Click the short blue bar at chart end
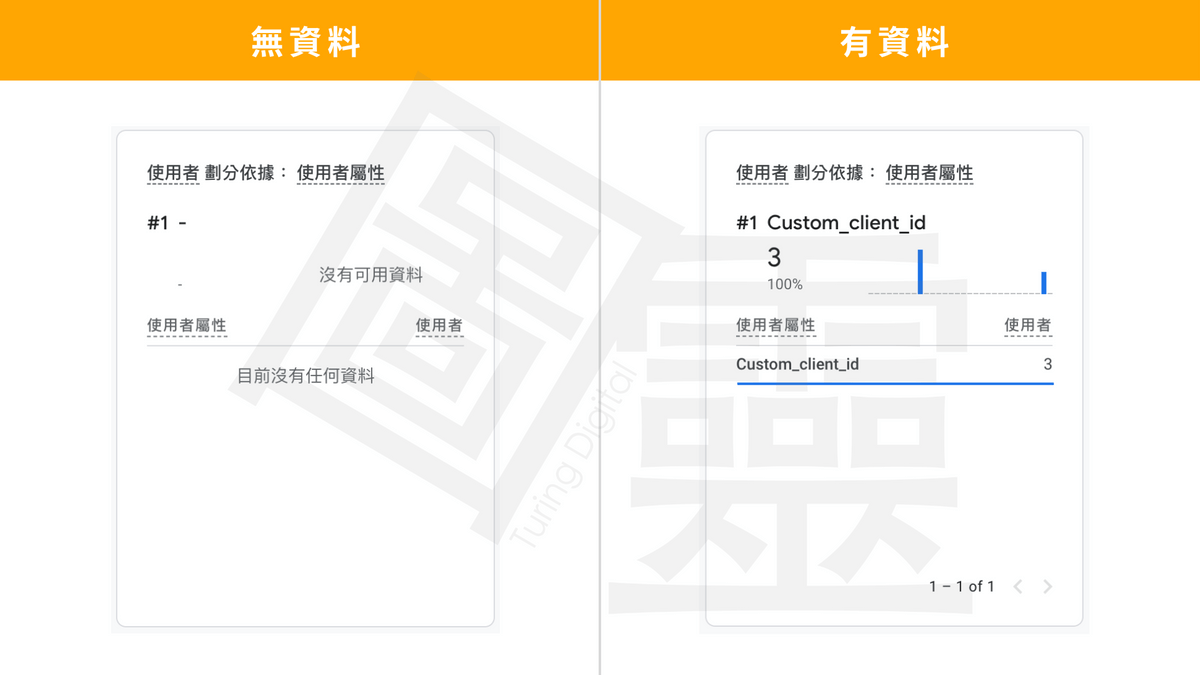The height and width of the screenshot is (675, 1200). click(1044, 283)
